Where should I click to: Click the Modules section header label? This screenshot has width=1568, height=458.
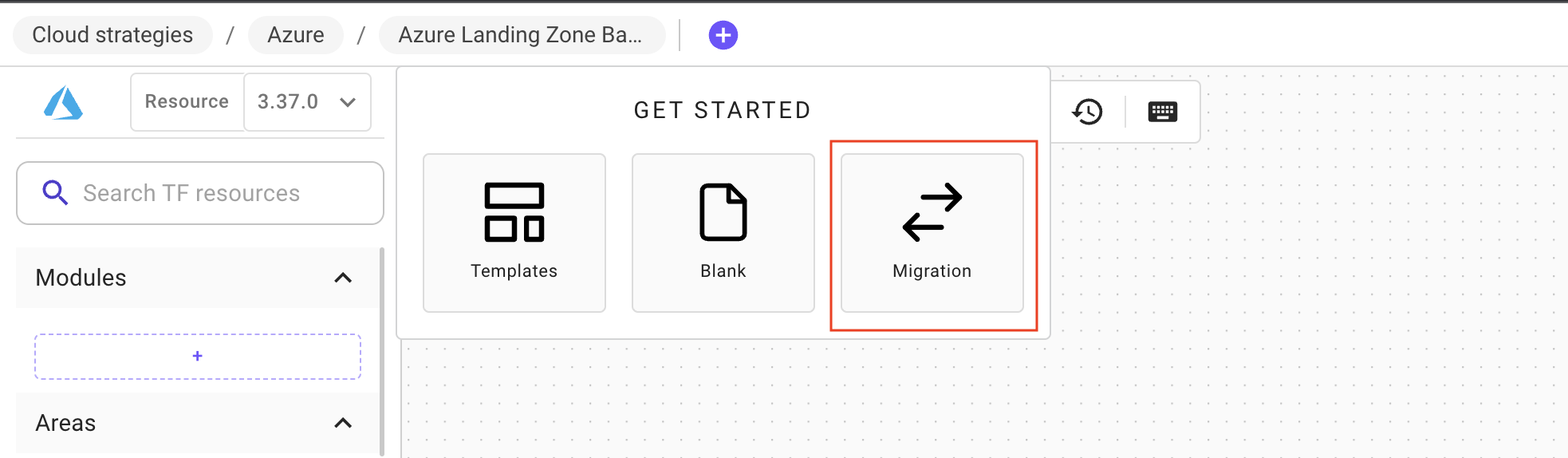pyautogui.click(x=81, y=278)
